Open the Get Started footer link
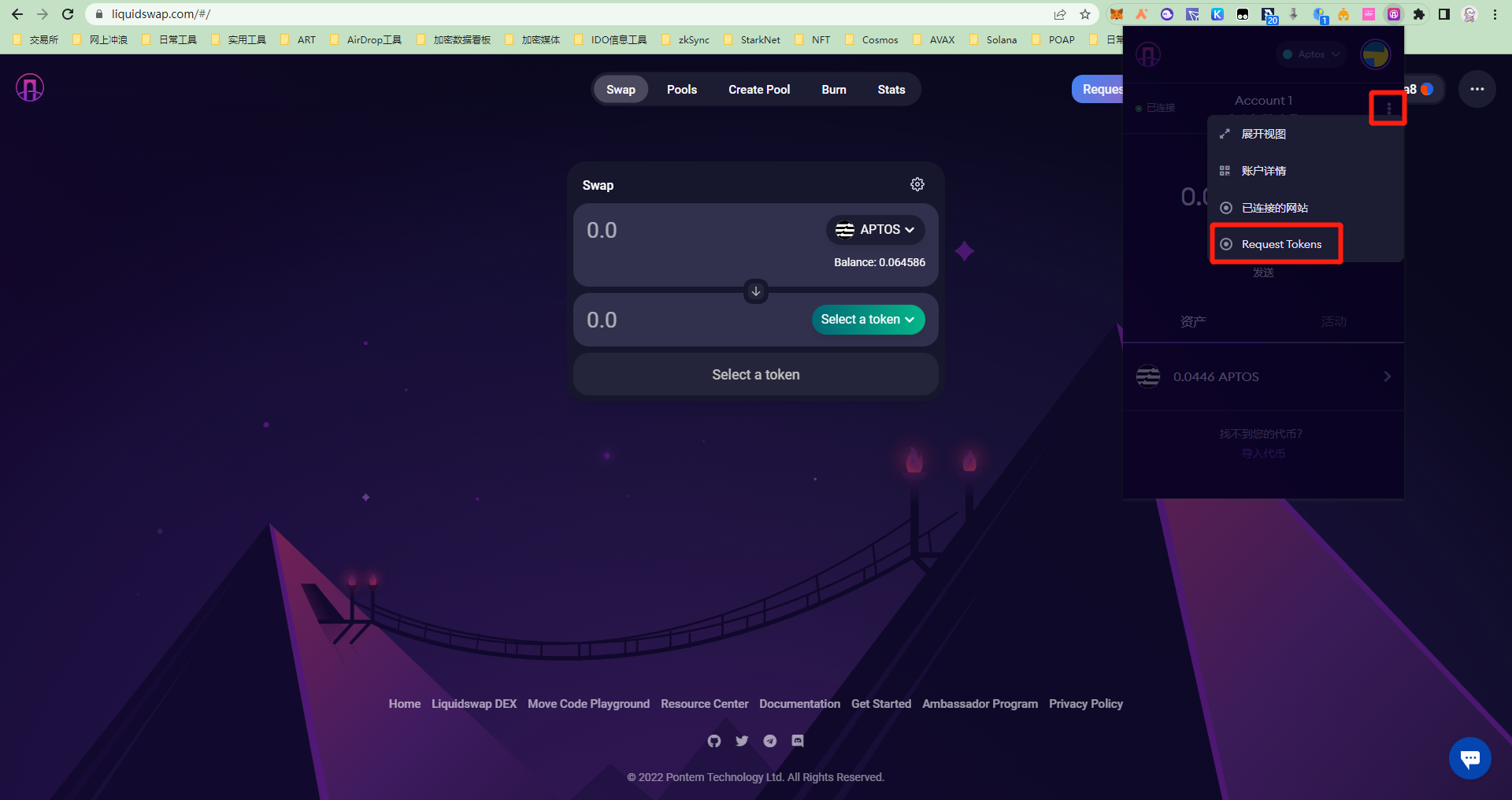This screenshot has height=800, width=1512. pyautogui.click(x=881, y=704)
